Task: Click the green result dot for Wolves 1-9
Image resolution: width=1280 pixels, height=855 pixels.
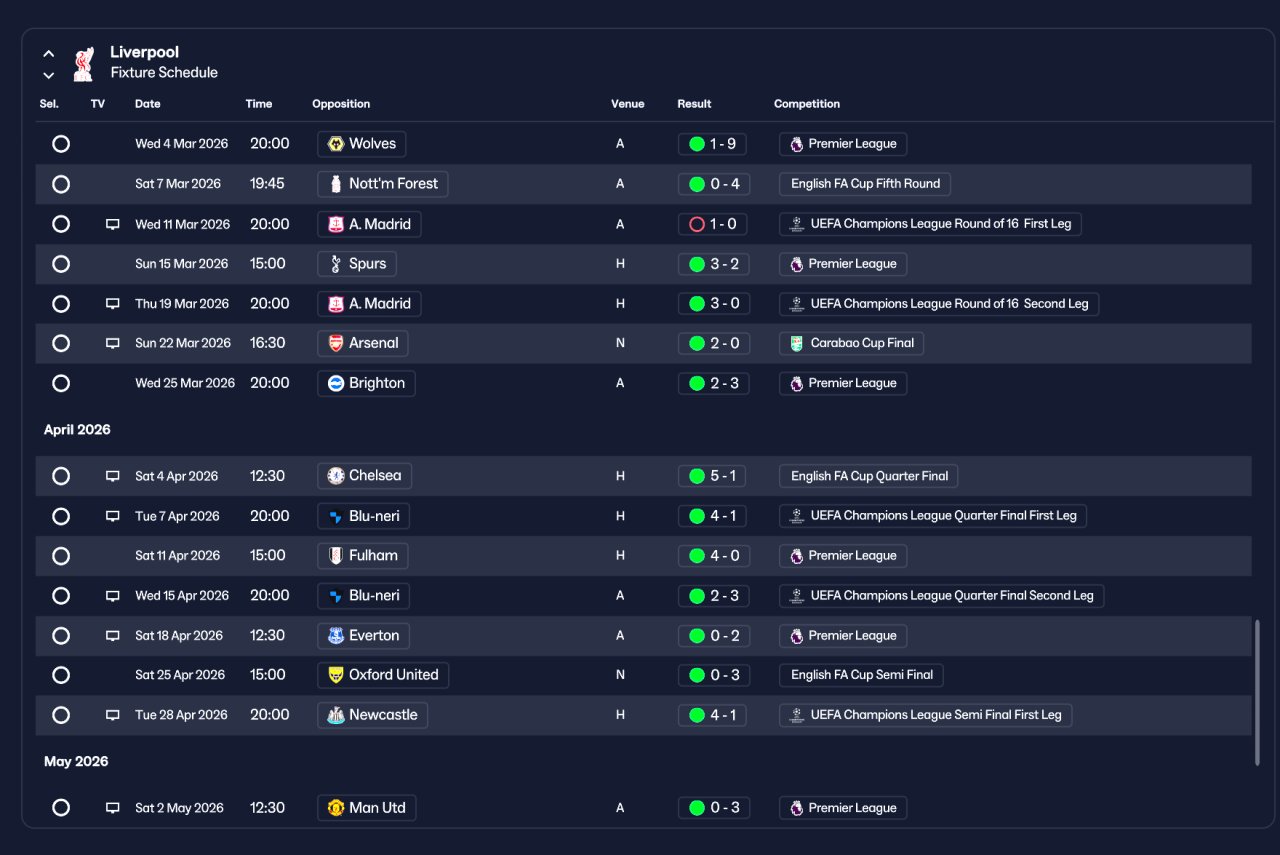Action: [x=697, y=144]
